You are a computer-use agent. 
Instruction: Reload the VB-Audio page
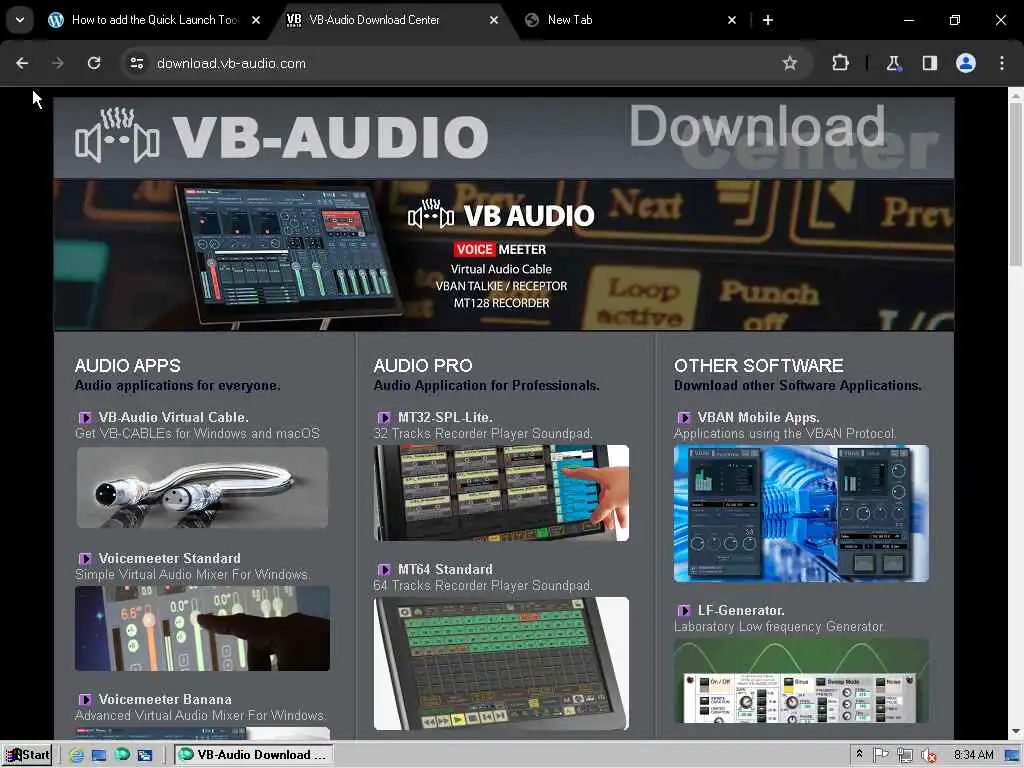94,63
